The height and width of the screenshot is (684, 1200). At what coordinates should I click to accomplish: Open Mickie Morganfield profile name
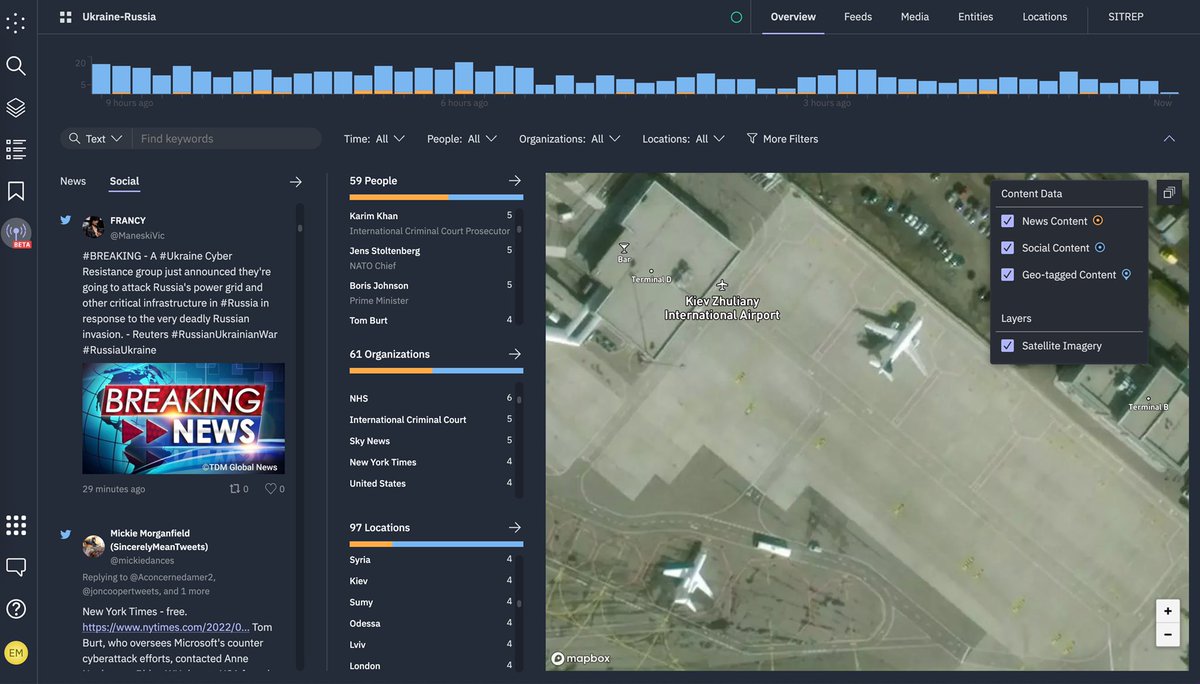pos(159,540)
